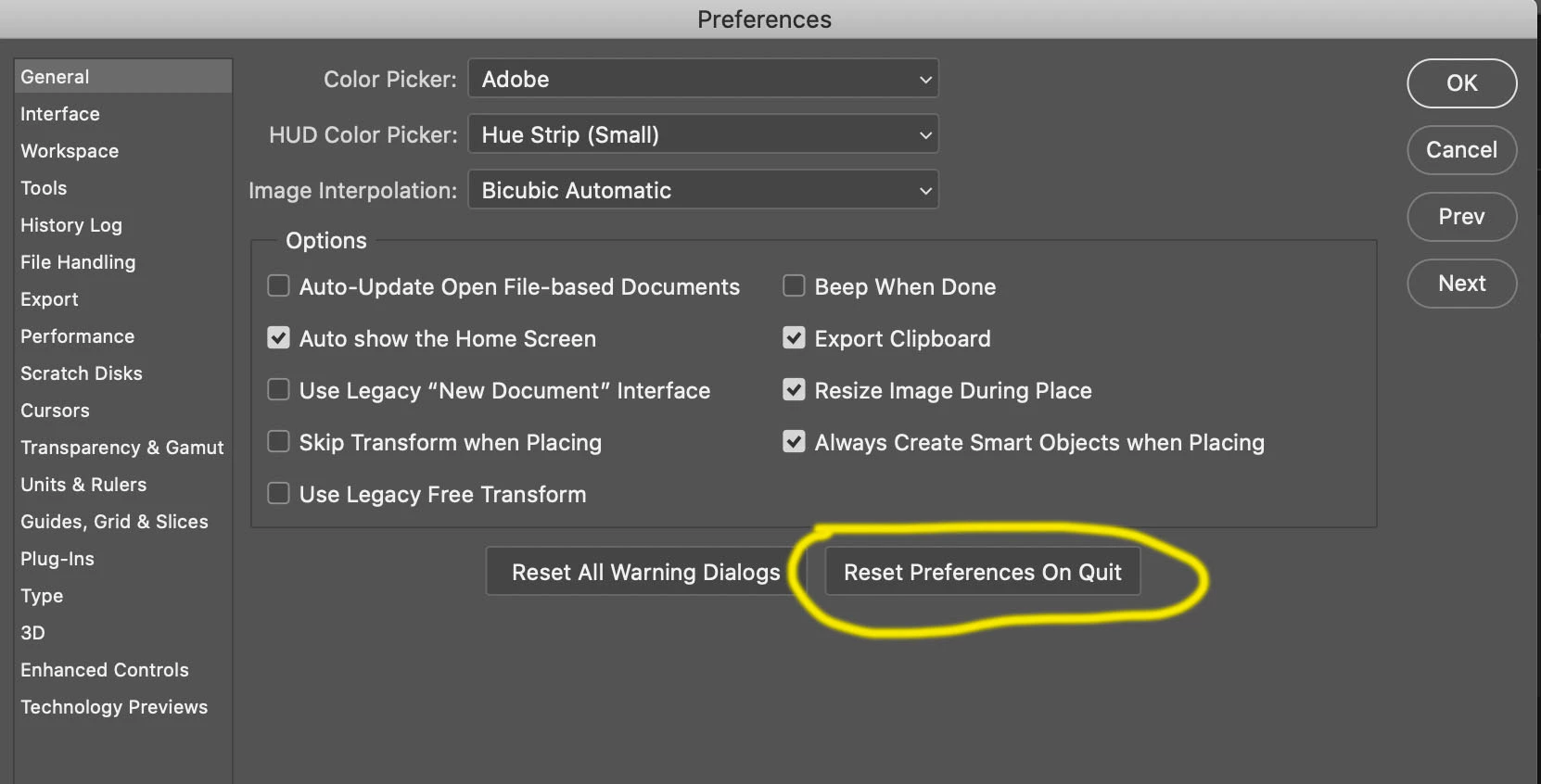Disable Resize Image During Place
This screenshot has height=784, width=1541.
[794, 389]
